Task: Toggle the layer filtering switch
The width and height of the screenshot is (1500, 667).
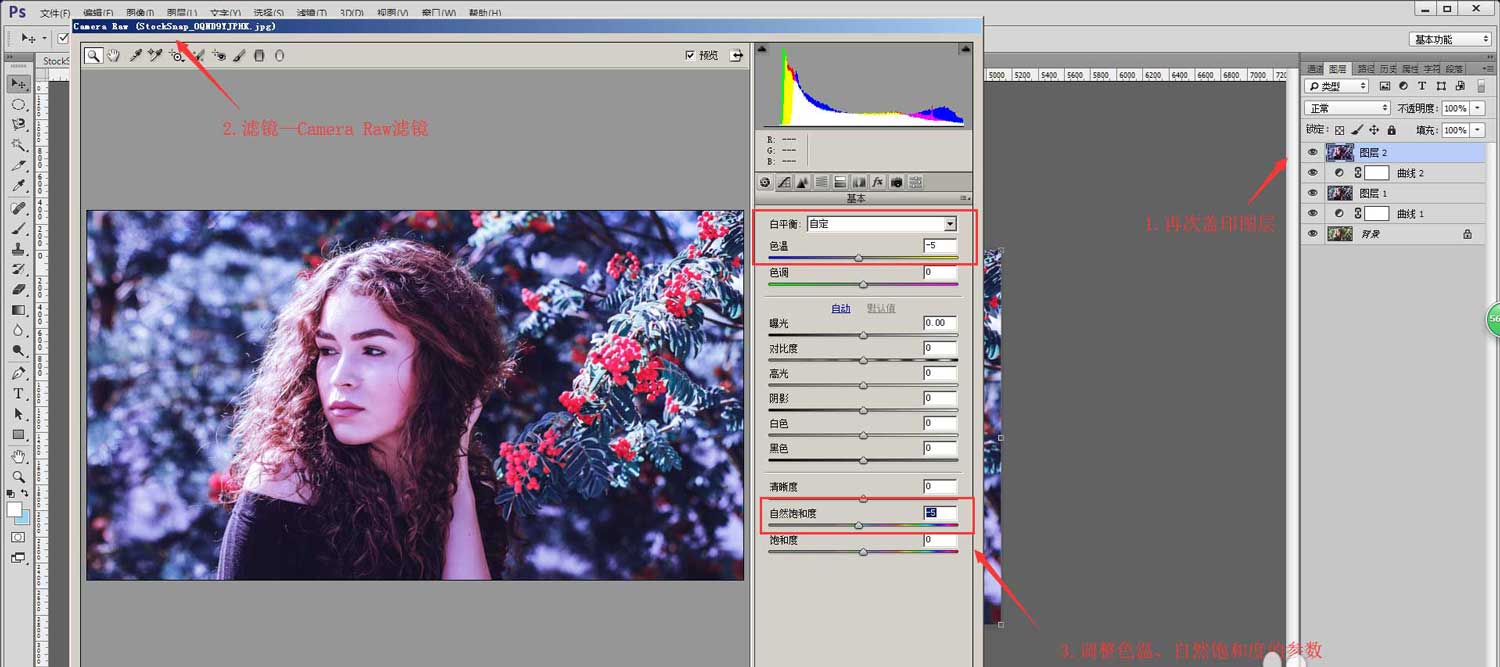Action: 1481,87
